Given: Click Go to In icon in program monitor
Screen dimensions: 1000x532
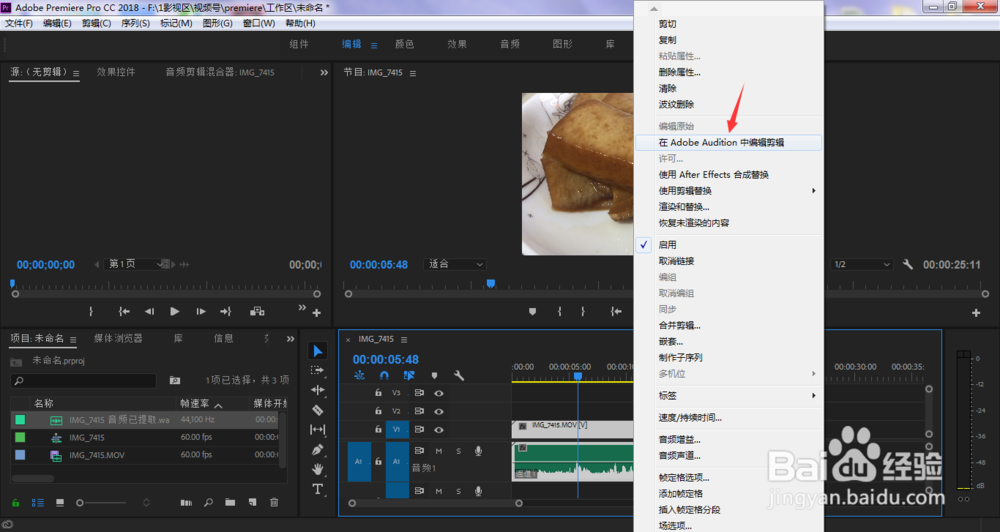Looking at the screenshot, I should click(615, 311).
